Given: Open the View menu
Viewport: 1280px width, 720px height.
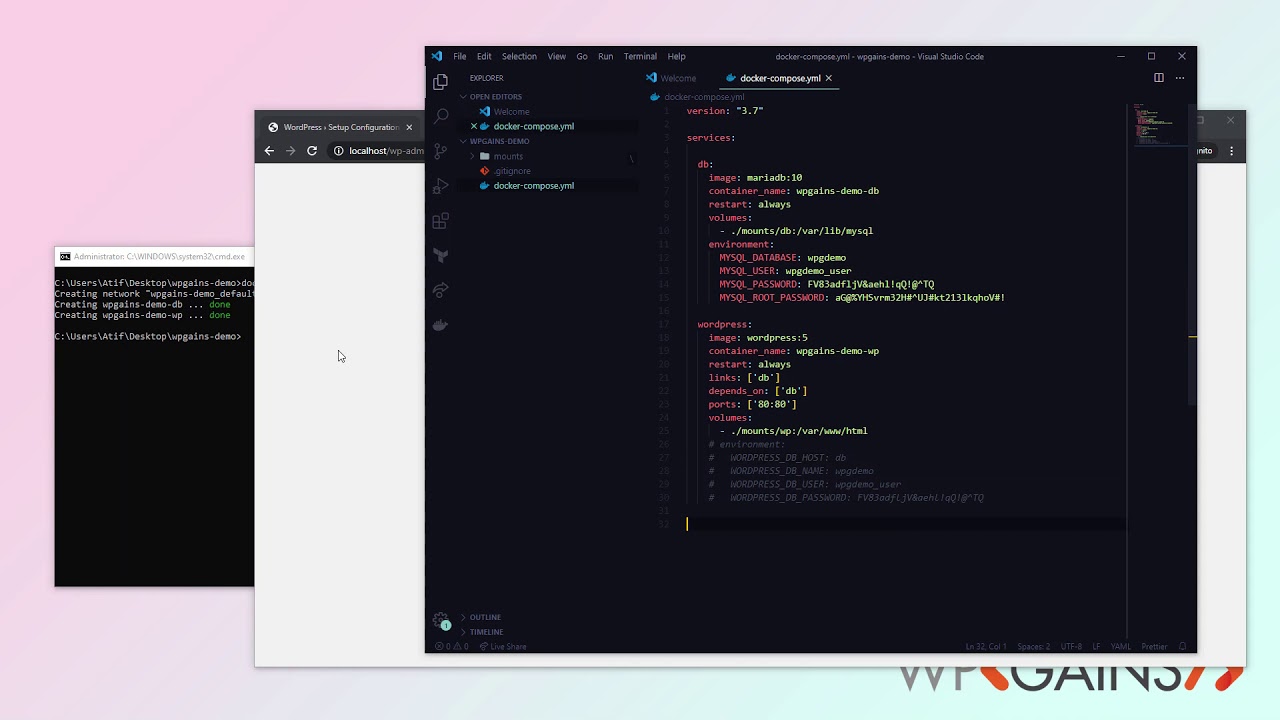Looking at the screenshot, I should pos(557,56).
